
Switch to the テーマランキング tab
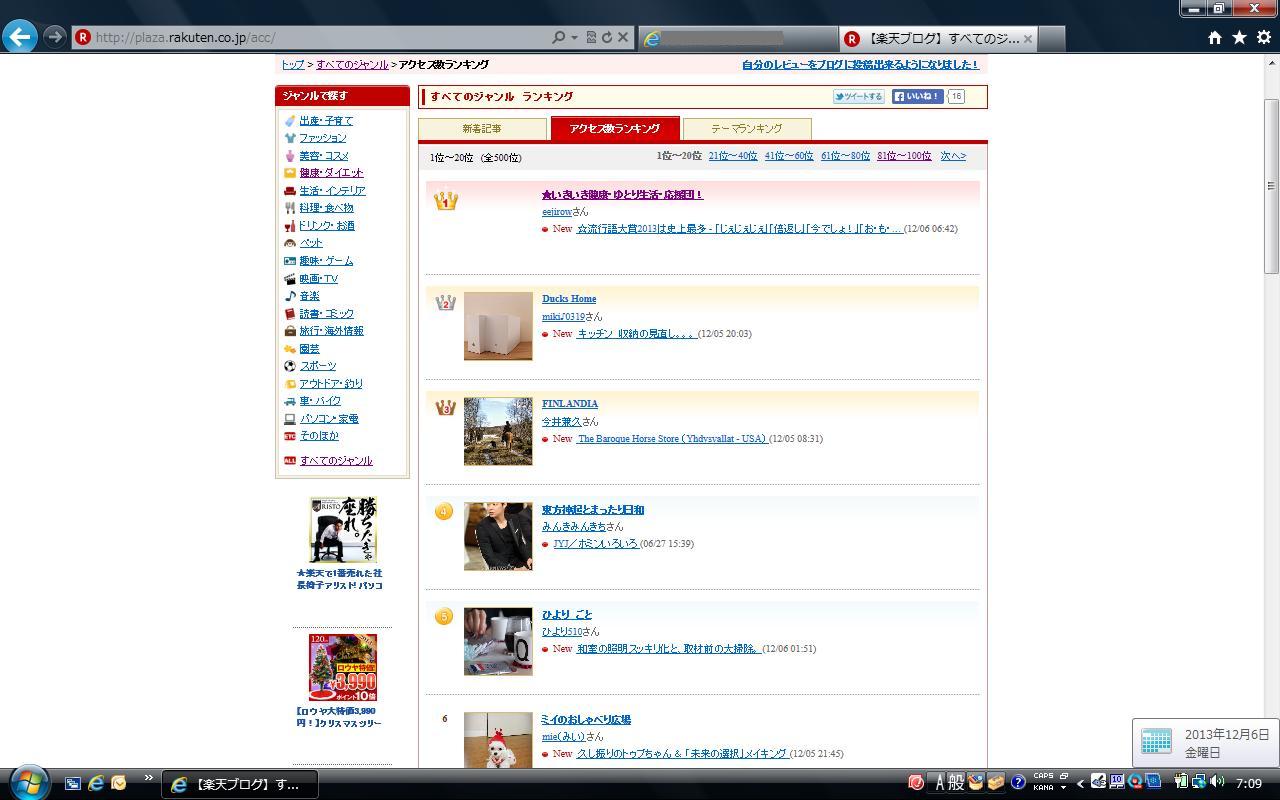pyautogui.click(x=746, y=129)
